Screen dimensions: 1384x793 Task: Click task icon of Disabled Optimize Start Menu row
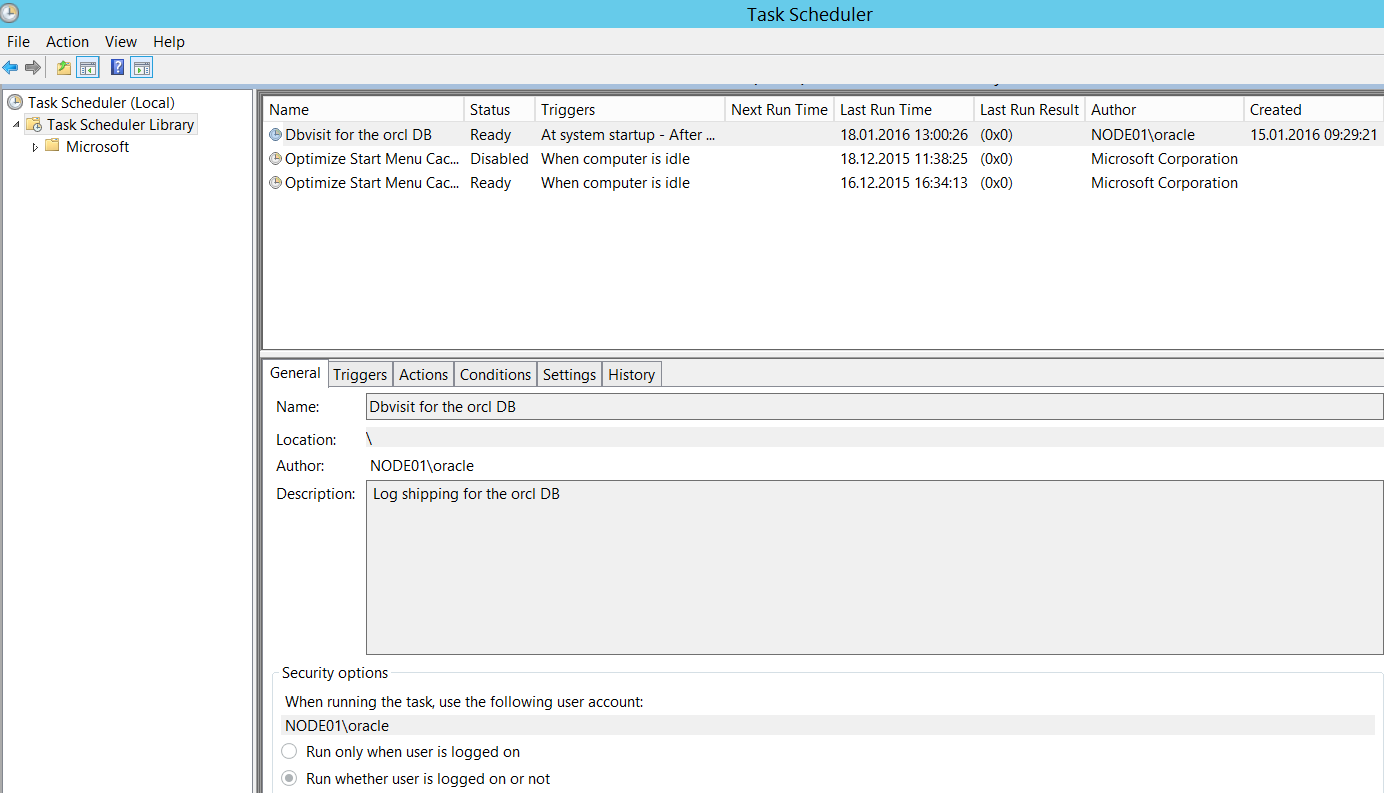(x=275, y=158)
